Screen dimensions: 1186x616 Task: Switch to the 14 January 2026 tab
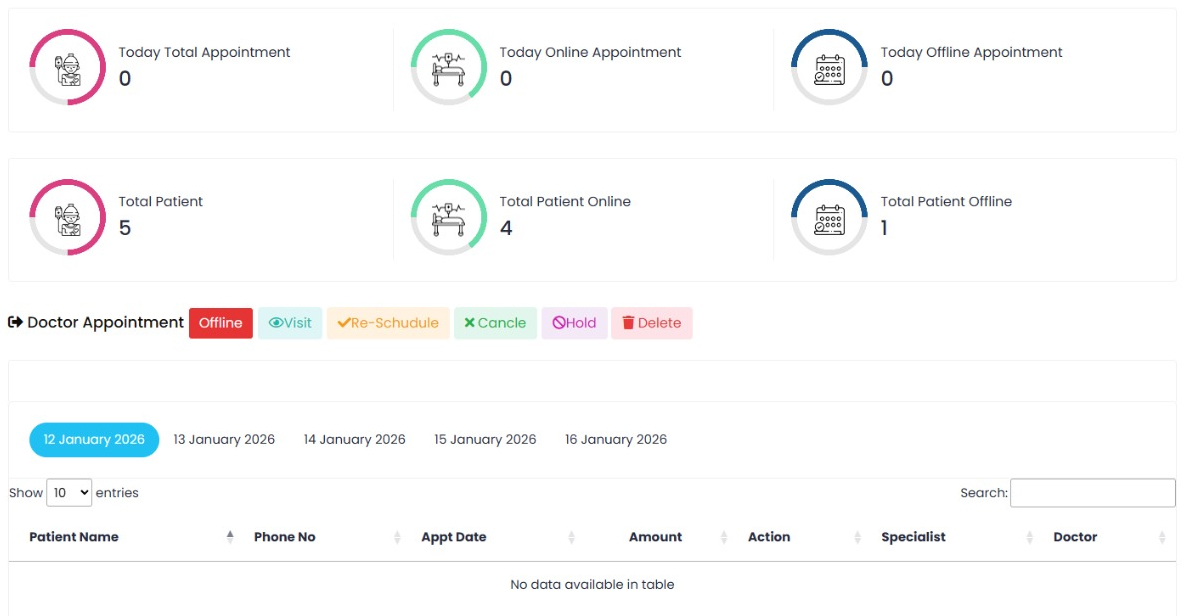[x=355, y=440]
